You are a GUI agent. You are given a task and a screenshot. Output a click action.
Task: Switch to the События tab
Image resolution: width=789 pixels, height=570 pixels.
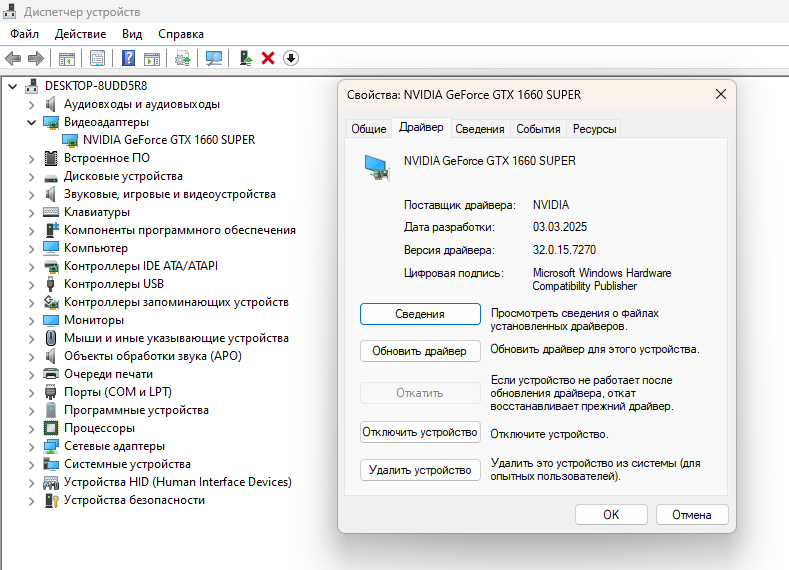[538, 129]
